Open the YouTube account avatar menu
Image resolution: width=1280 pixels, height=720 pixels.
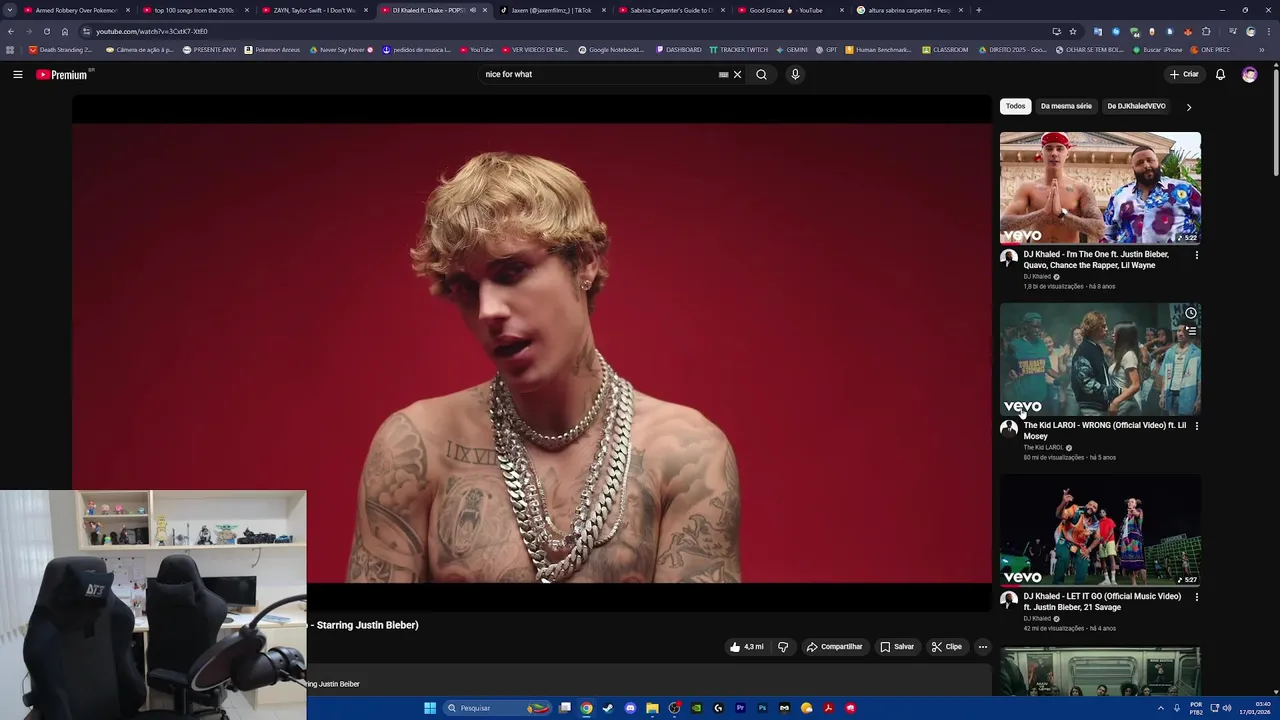pos(1249,74)
